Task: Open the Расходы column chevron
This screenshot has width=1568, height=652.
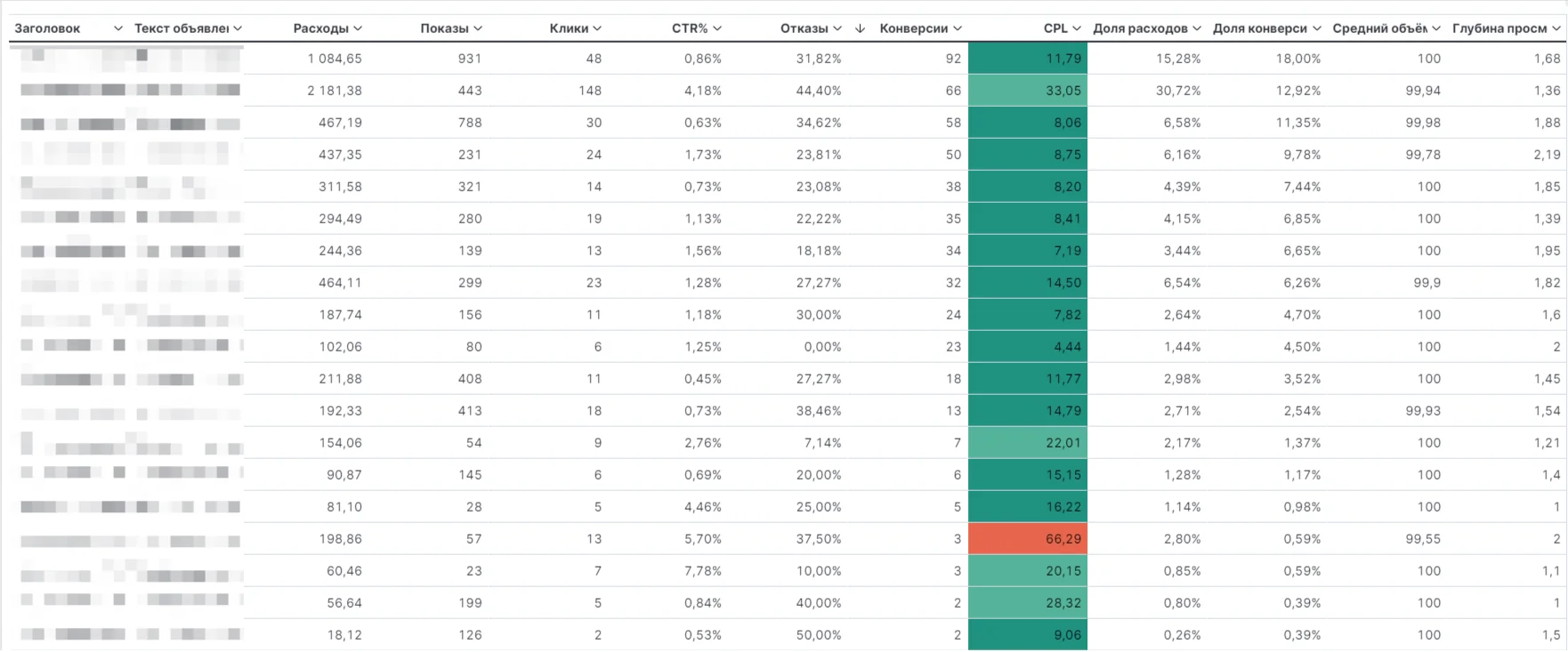Action: (358, 28)
